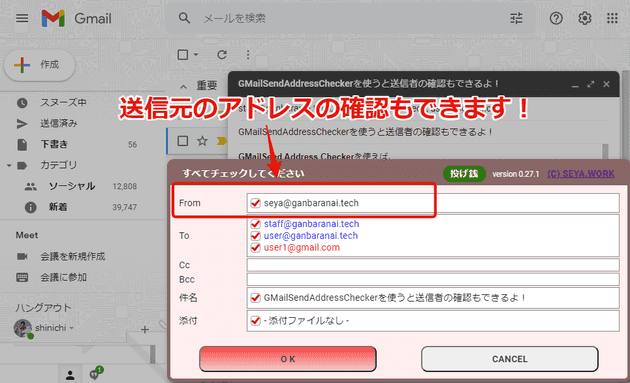The image size is (630, 383).
Task: Uncheck the 件名 subject checkbox
Action: coord(256,298)
